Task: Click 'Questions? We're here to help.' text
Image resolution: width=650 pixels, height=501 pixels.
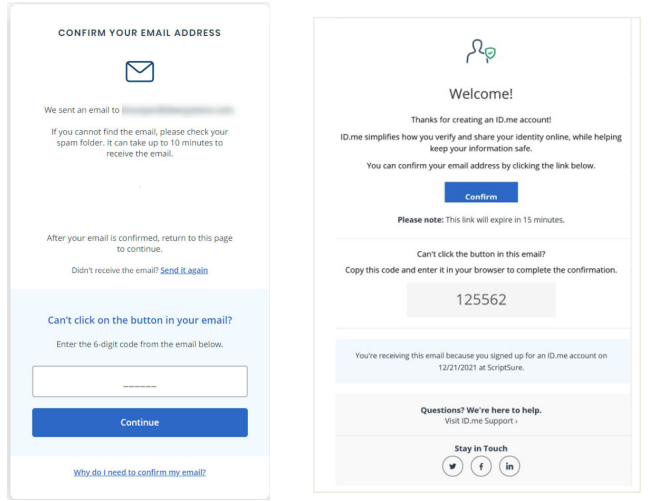Action: [x=481, y=410]
